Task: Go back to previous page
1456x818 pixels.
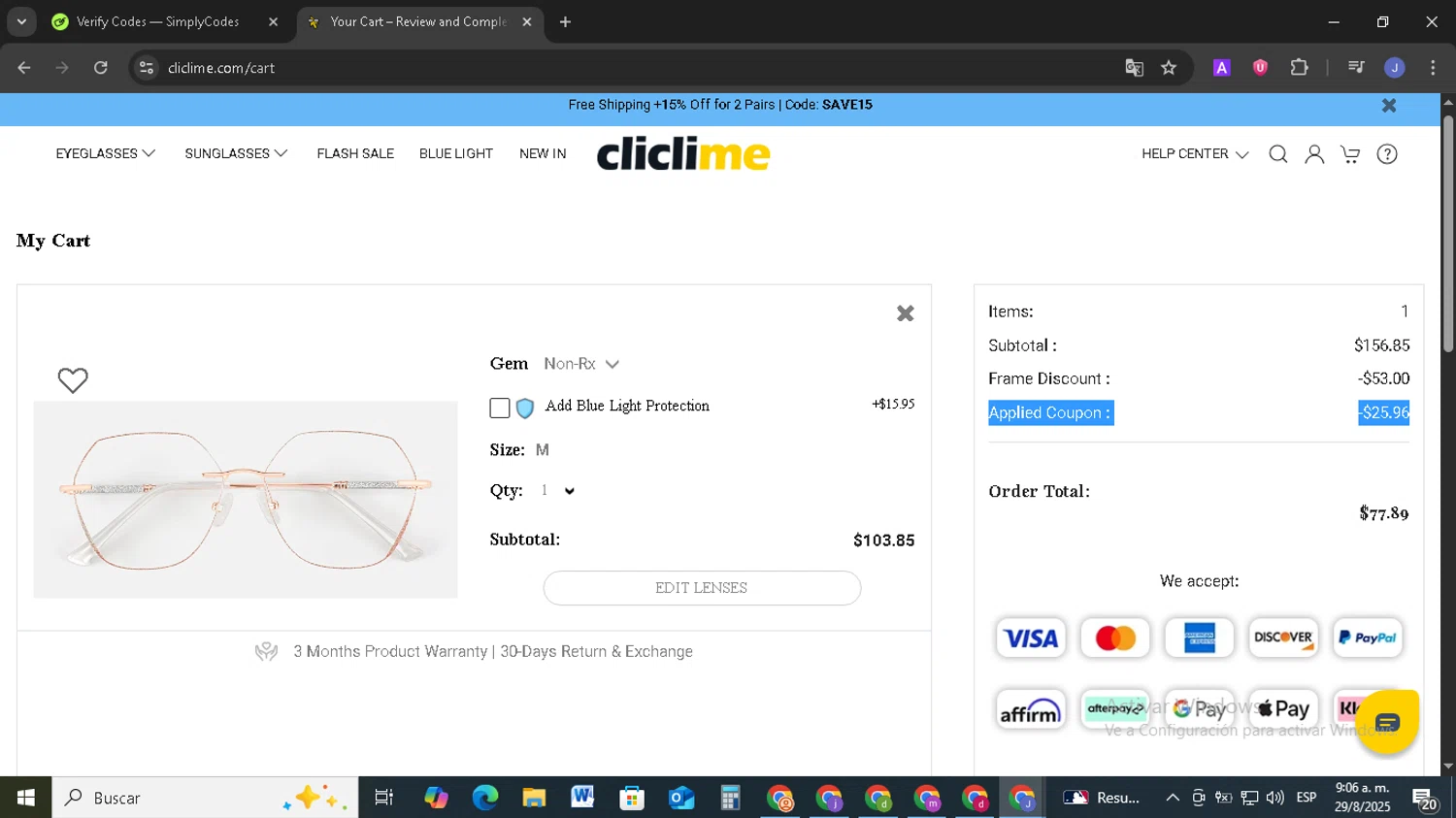Action: click(24, 68)
